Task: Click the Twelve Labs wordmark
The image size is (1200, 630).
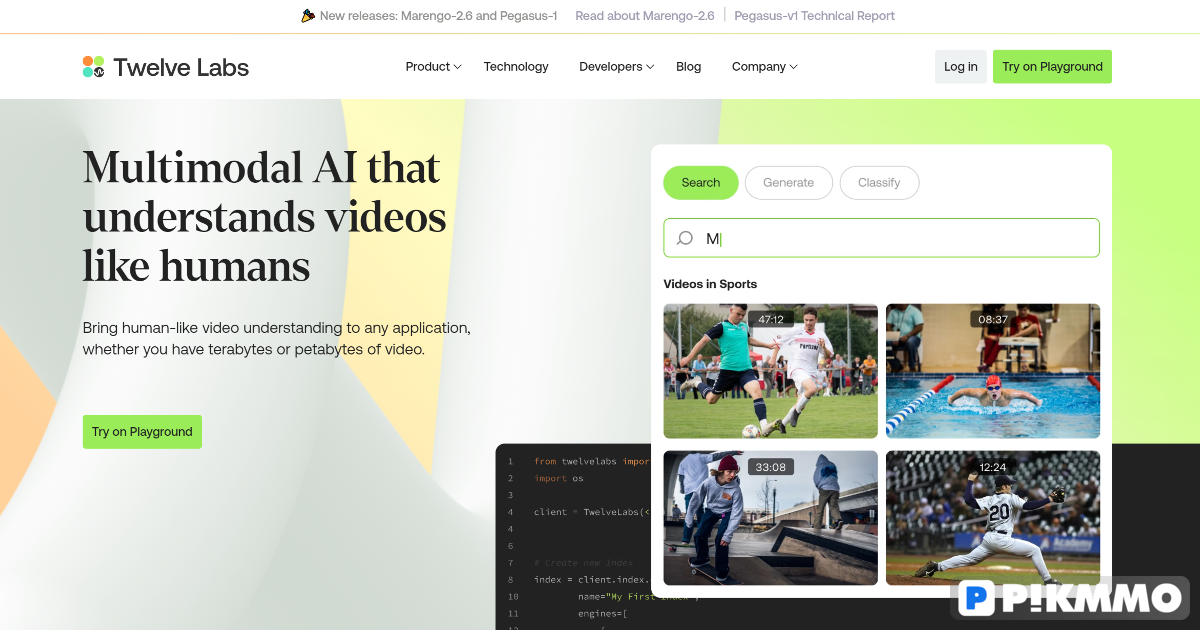Action: tap(181, 67)
